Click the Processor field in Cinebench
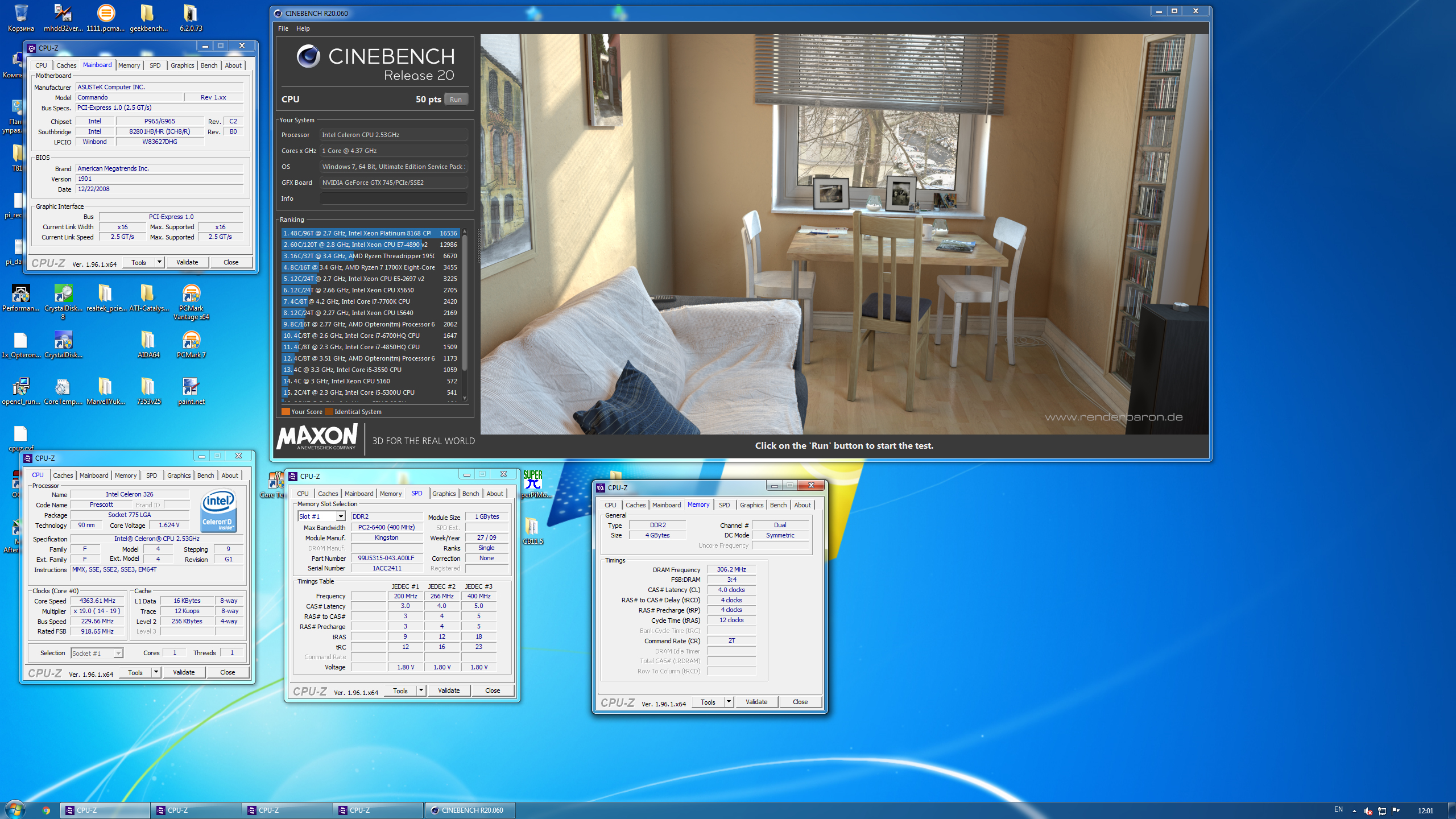1456x819 pixels. click(393, 135)
